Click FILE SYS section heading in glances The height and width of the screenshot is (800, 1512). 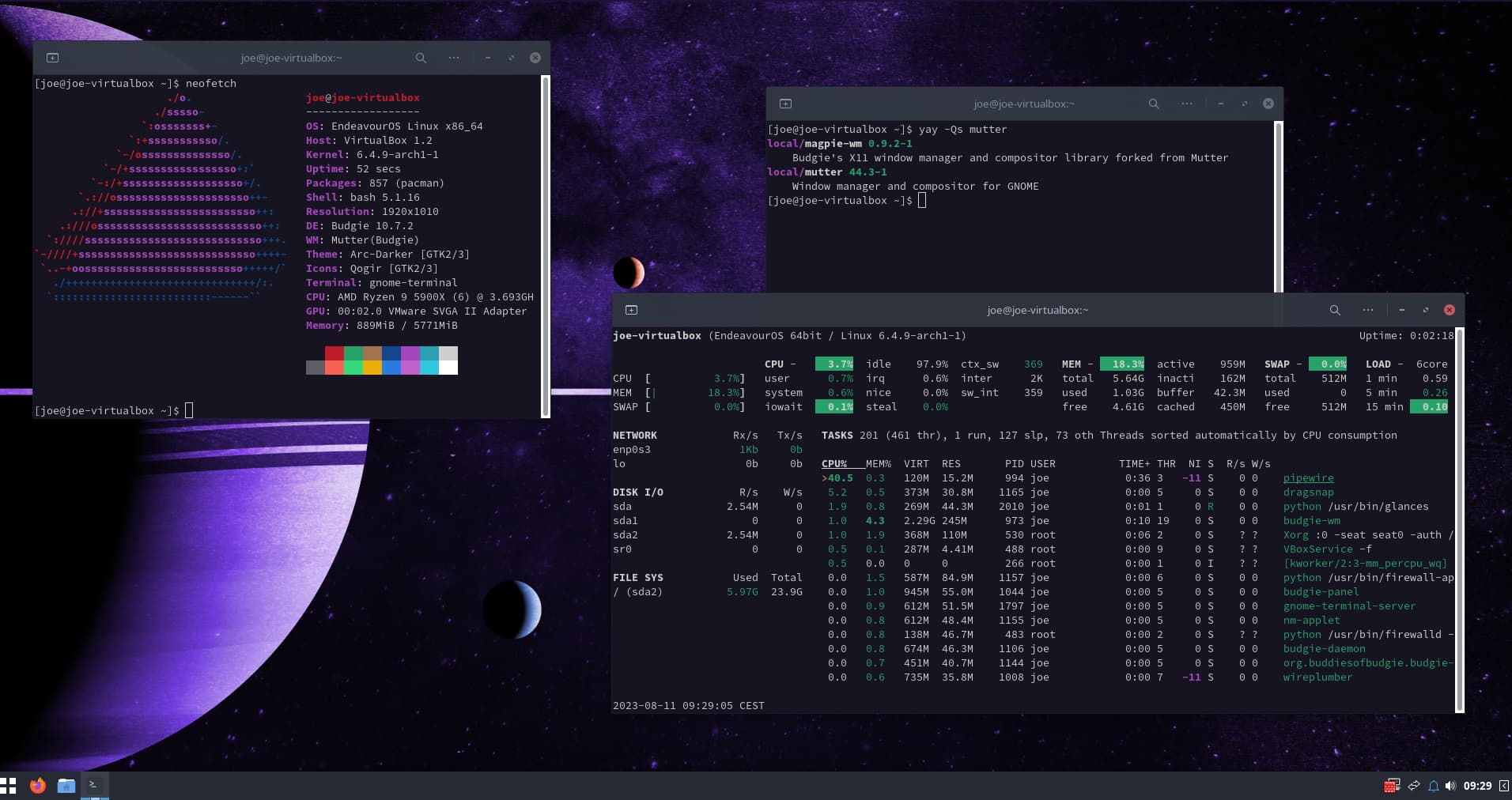[x=638, y=578]
